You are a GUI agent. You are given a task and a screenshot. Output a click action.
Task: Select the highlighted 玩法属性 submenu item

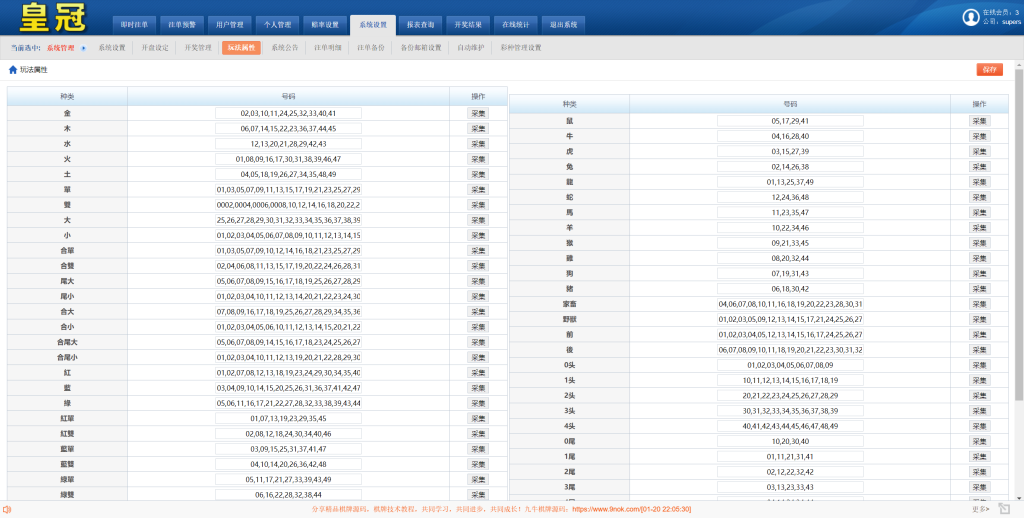(x=242, y=48)
